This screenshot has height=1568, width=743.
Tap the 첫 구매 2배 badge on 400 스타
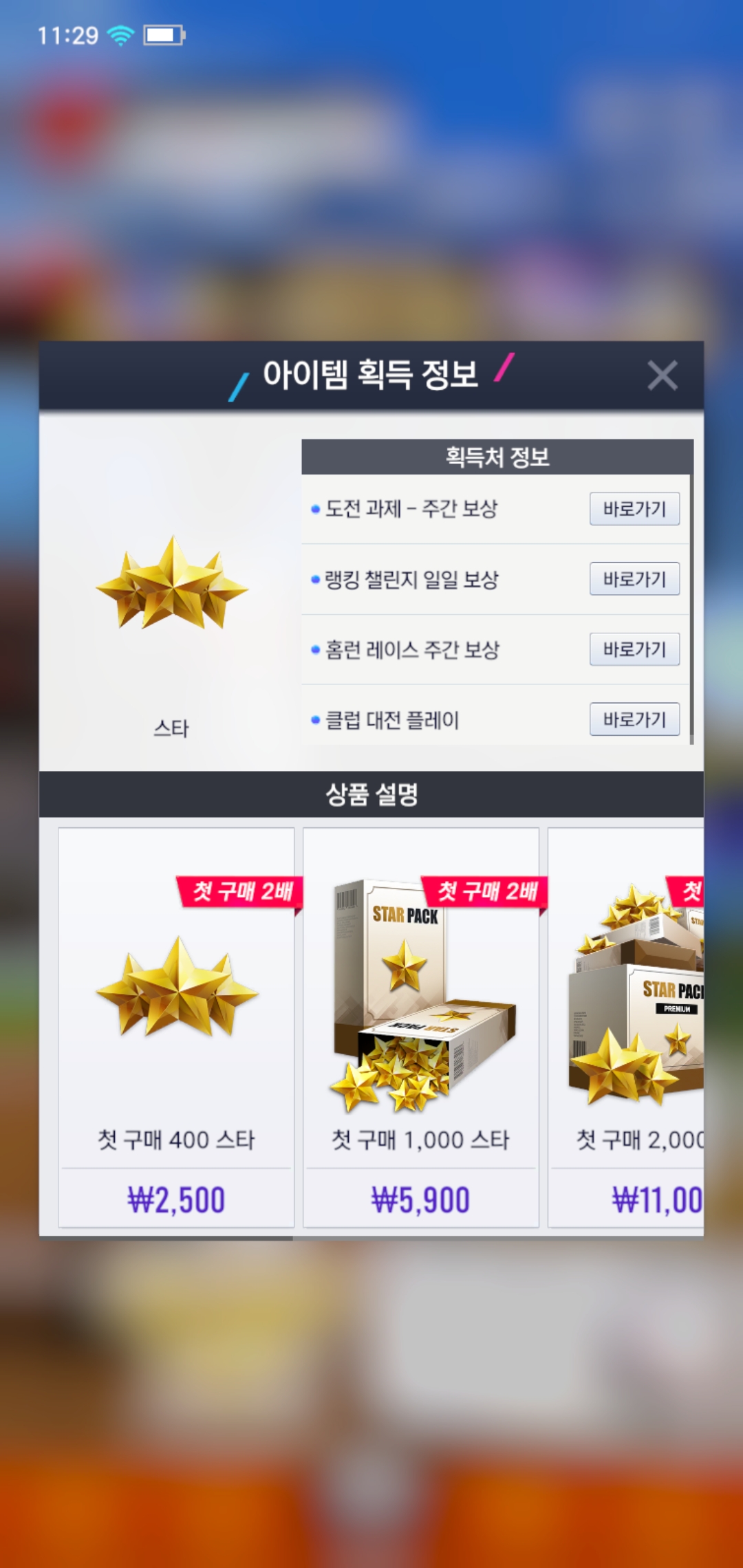(x=239, y=892)
